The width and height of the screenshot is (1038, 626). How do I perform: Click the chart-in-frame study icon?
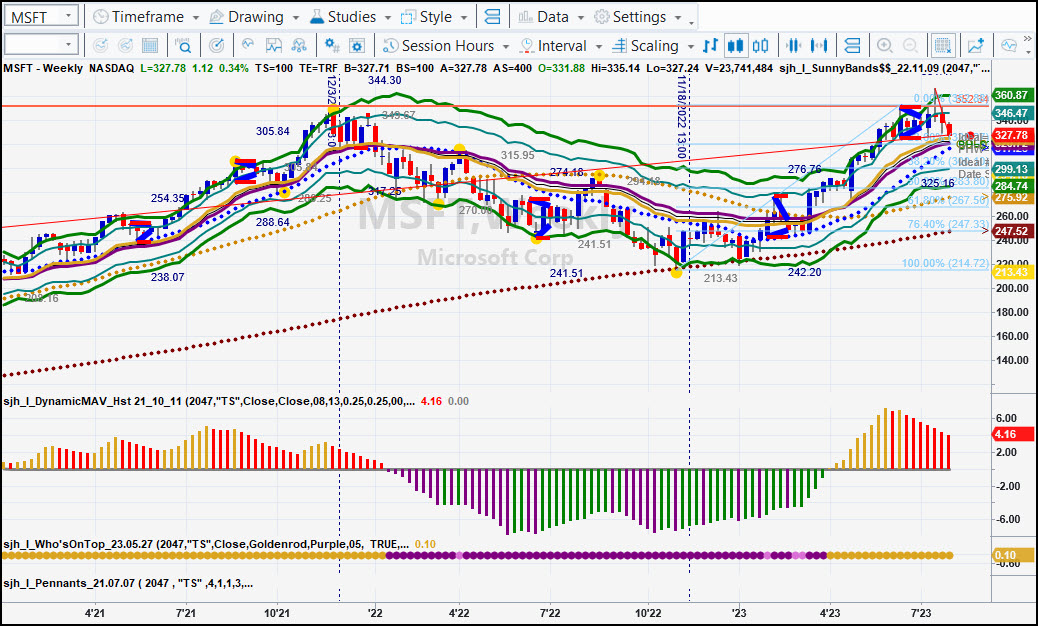tap(273, 46)
